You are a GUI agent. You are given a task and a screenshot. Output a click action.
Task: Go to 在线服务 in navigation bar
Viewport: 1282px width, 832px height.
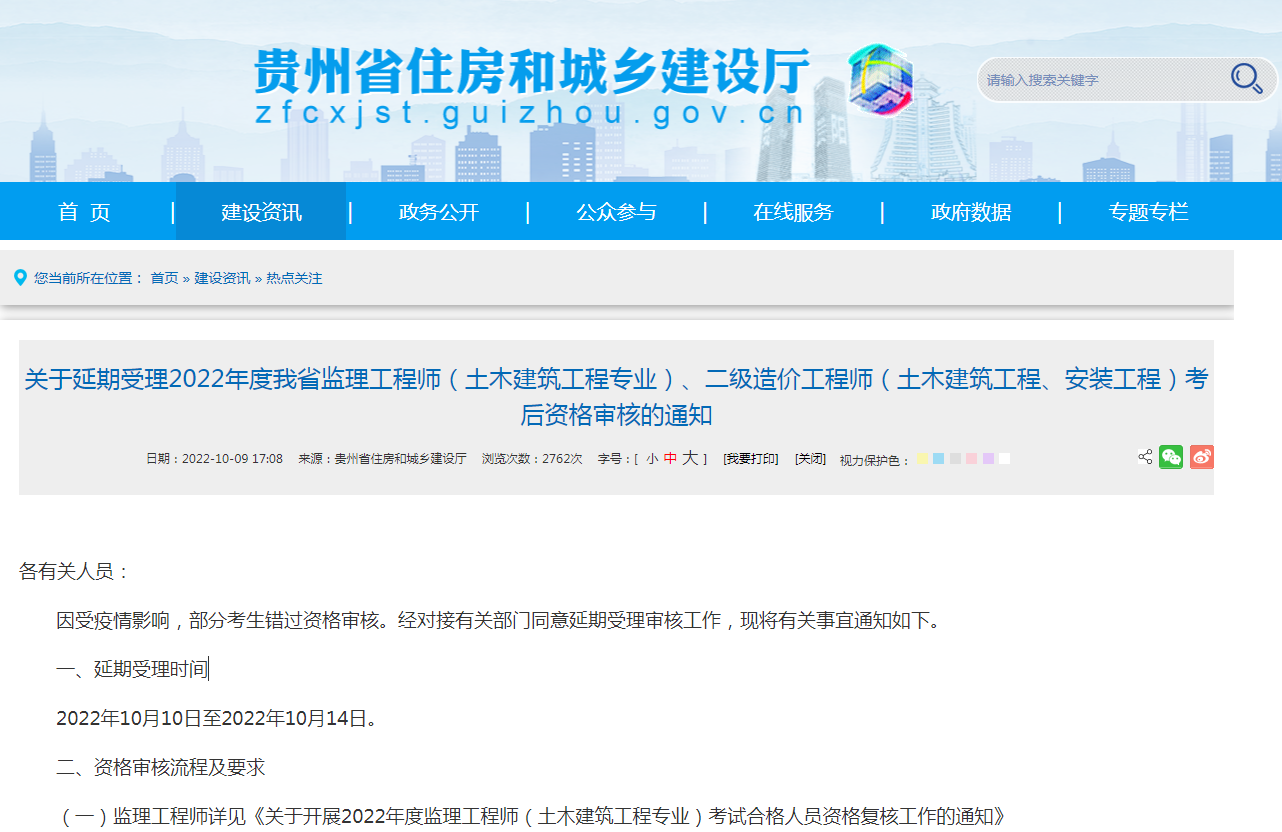(x=793, y=212)
